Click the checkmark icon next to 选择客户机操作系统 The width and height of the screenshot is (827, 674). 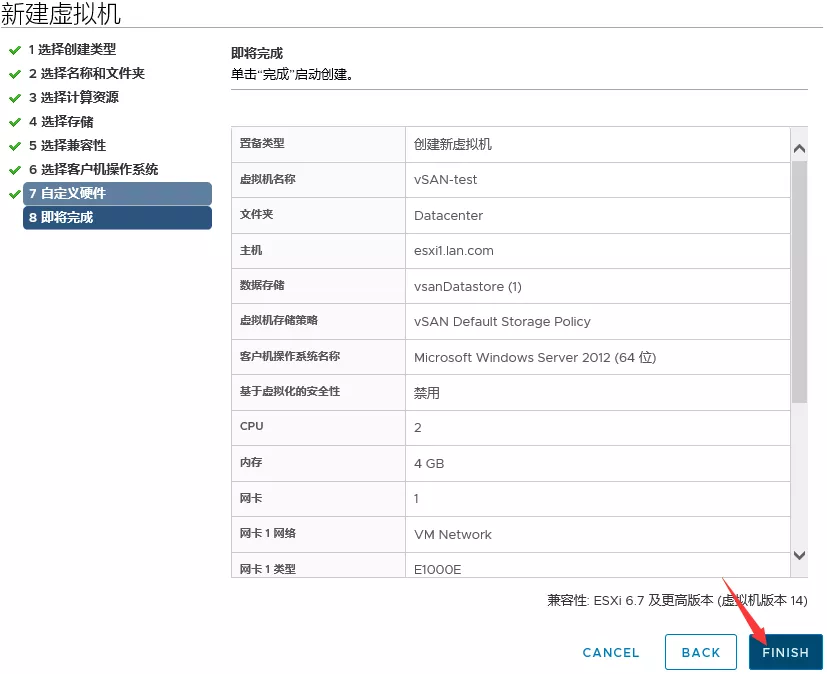[x=14, y=169]
